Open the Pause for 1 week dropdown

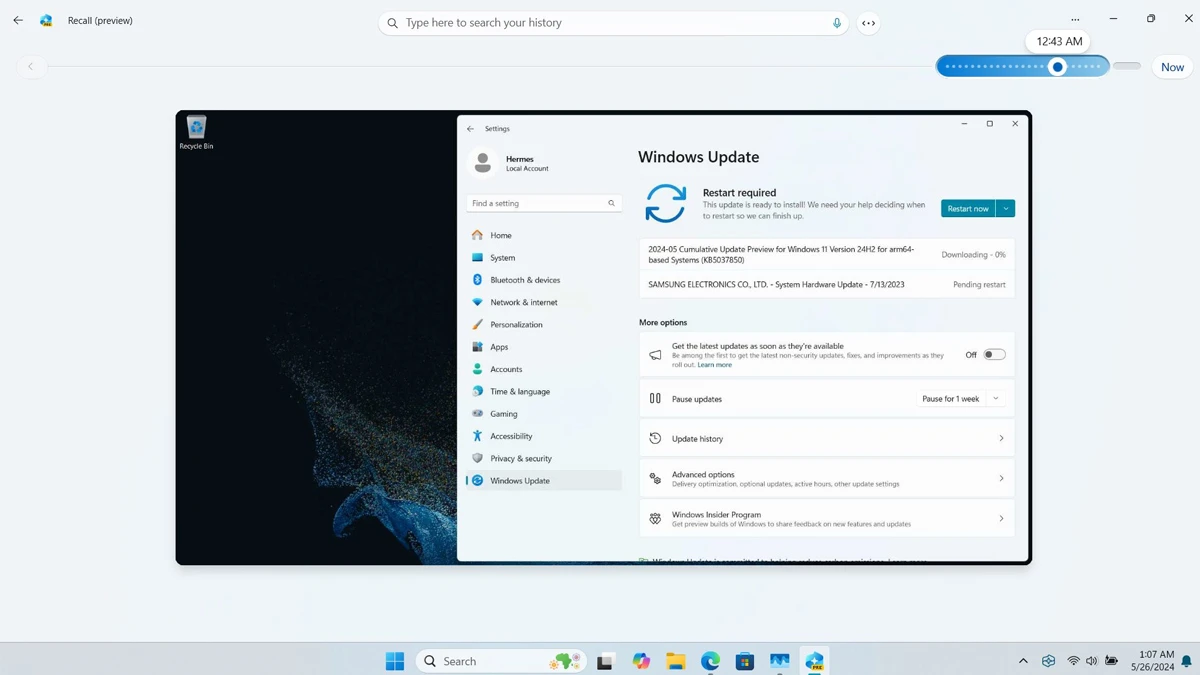tap(960, 398)
